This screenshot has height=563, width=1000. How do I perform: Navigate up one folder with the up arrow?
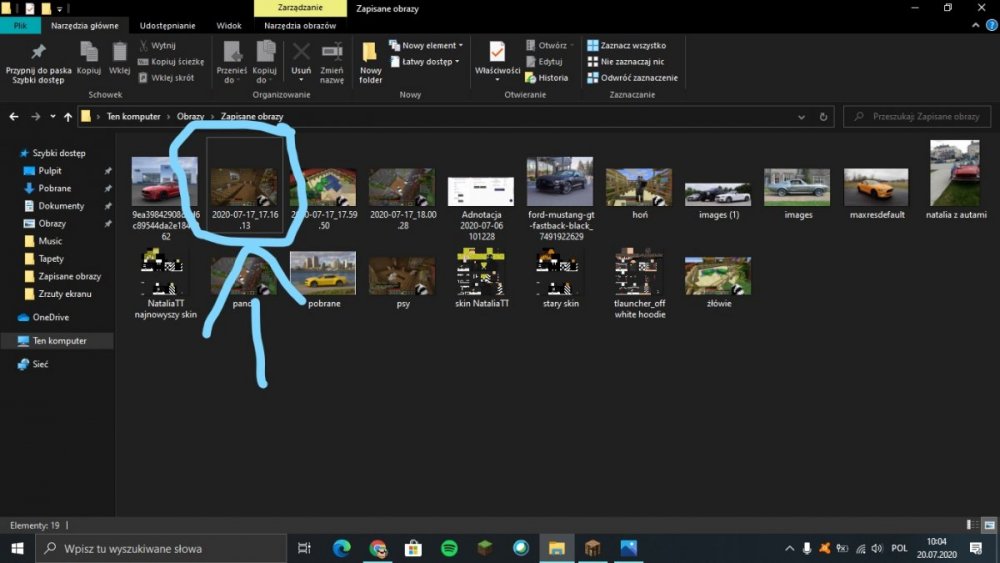coord(68,117)
